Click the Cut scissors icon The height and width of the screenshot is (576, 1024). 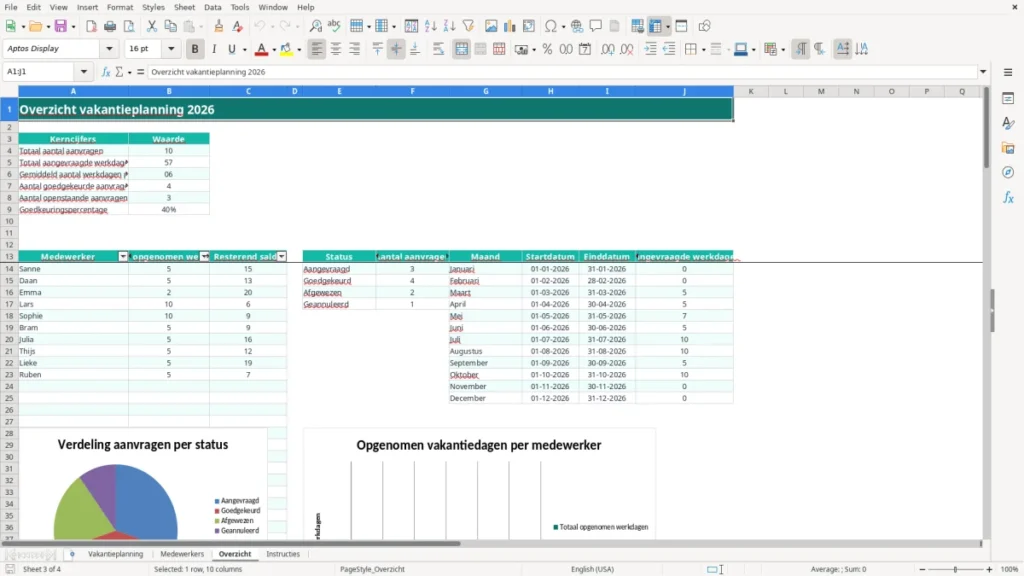click(152, 26)
